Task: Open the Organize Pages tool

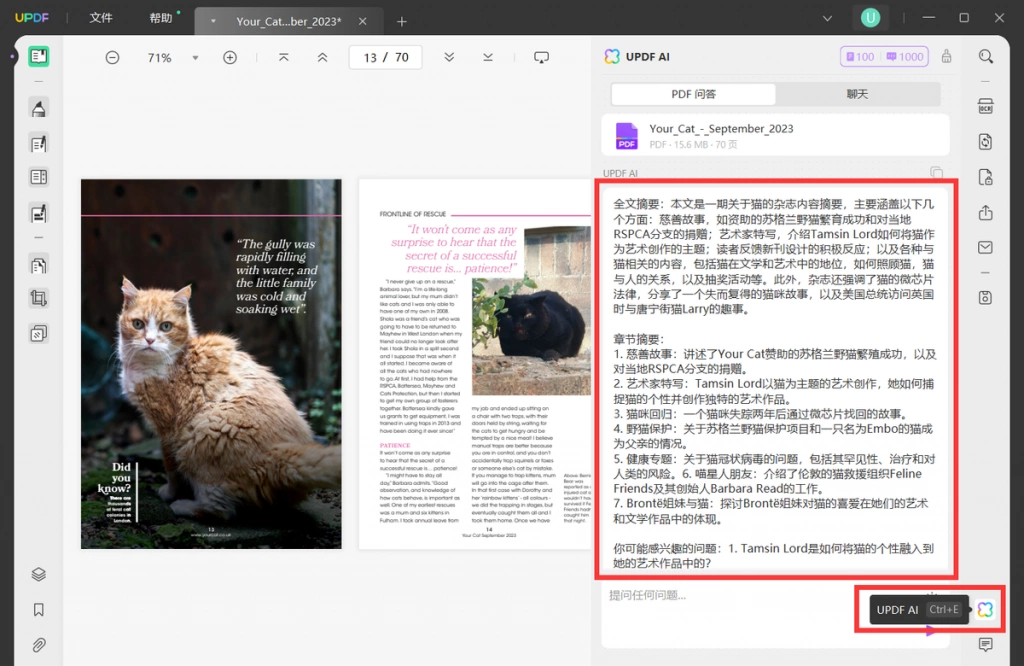Action: point(39,265)
